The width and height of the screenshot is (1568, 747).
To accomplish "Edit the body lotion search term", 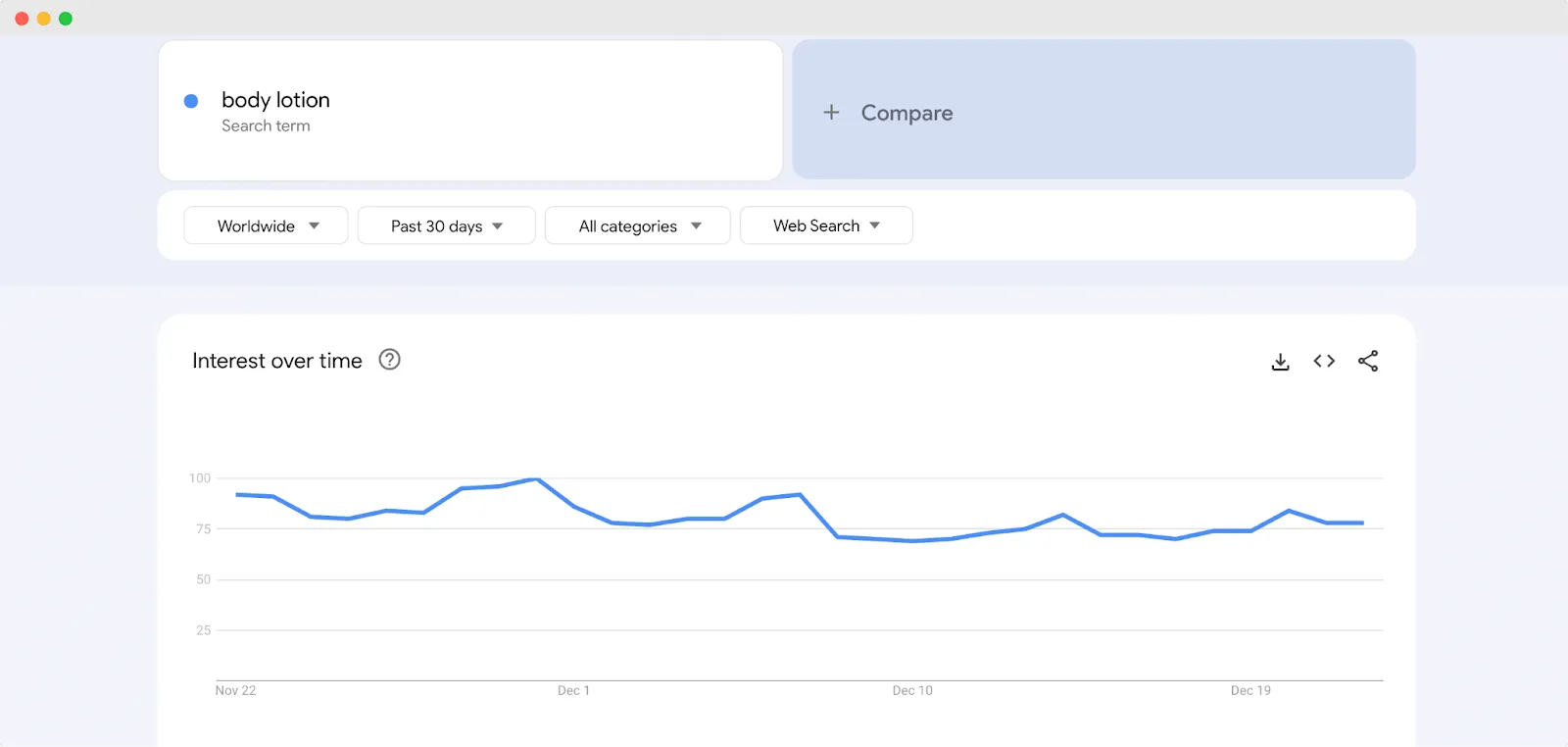I will [275, 100].
